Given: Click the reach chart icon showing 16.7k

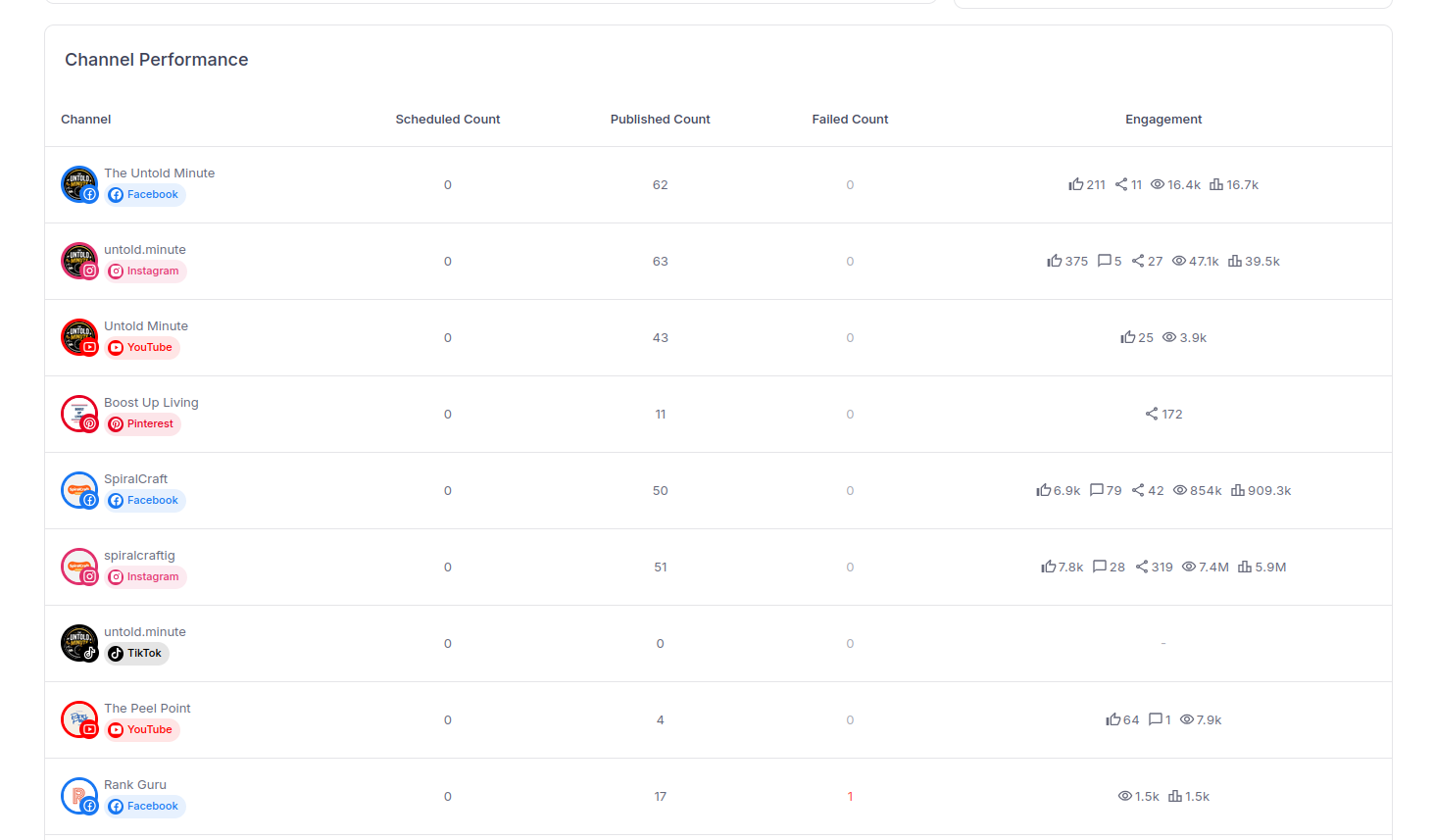Looking at the screenshot, I should point(1216,184).
